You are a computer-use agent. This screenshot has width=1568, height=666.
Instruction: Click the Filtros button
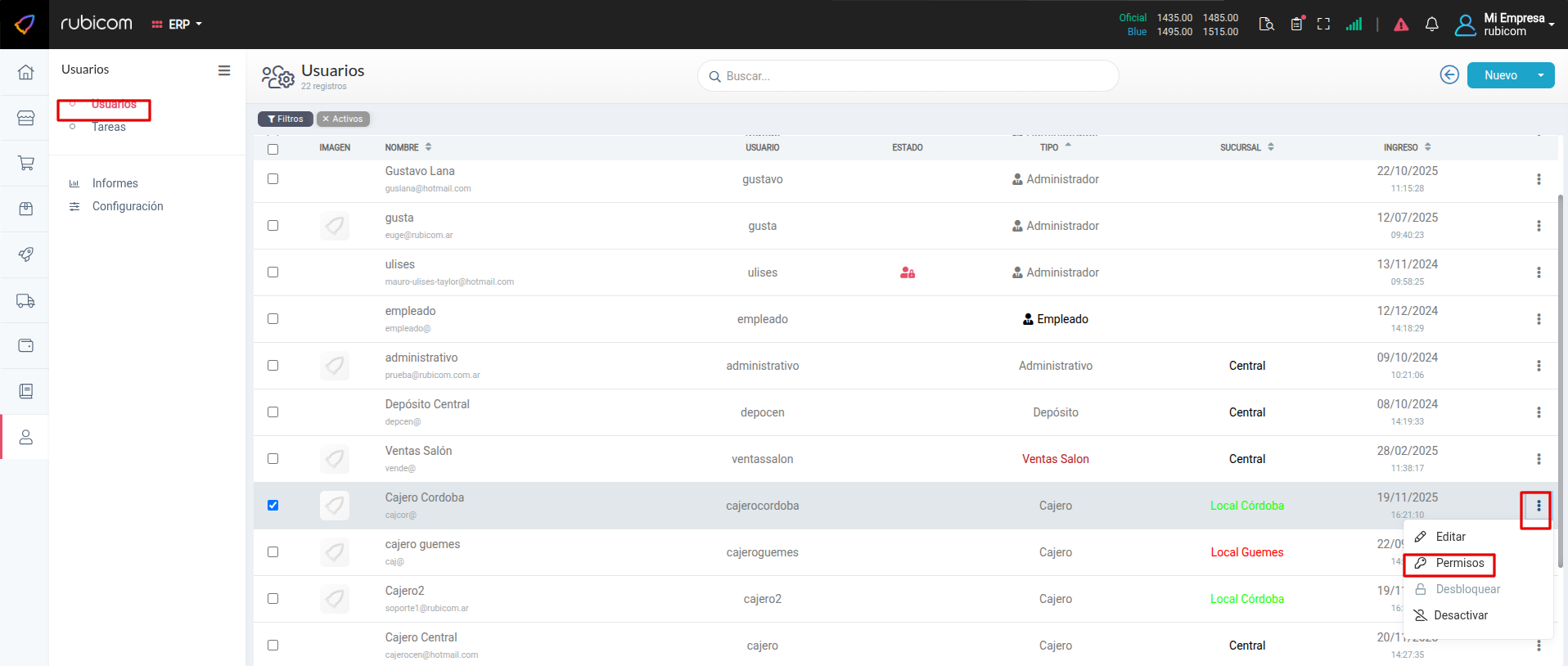[286, 119]
